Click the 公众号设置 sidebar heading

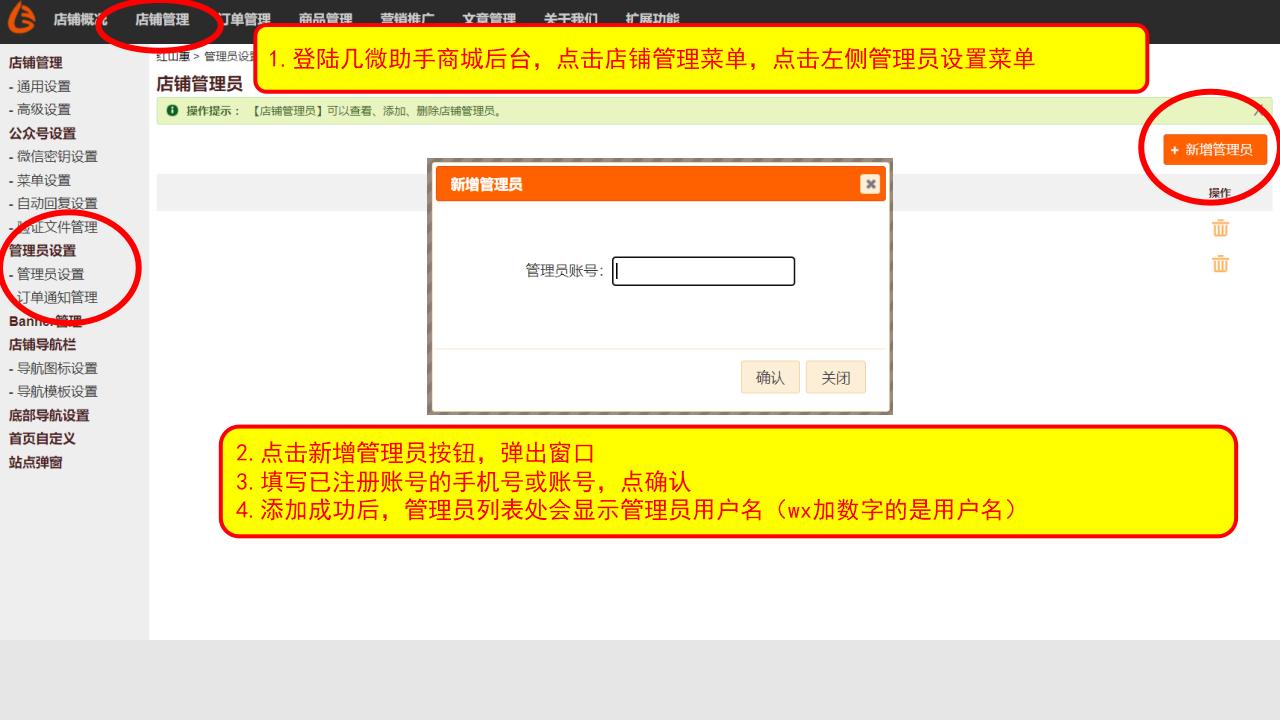pos(42,134)
